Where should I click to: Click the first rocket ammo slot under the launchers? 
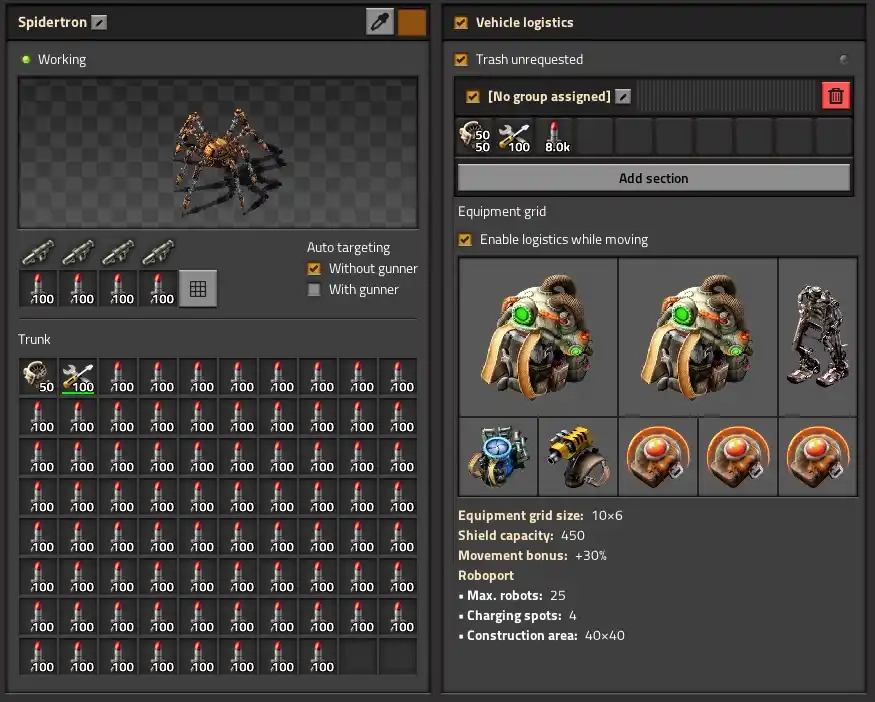coord(38,289)
